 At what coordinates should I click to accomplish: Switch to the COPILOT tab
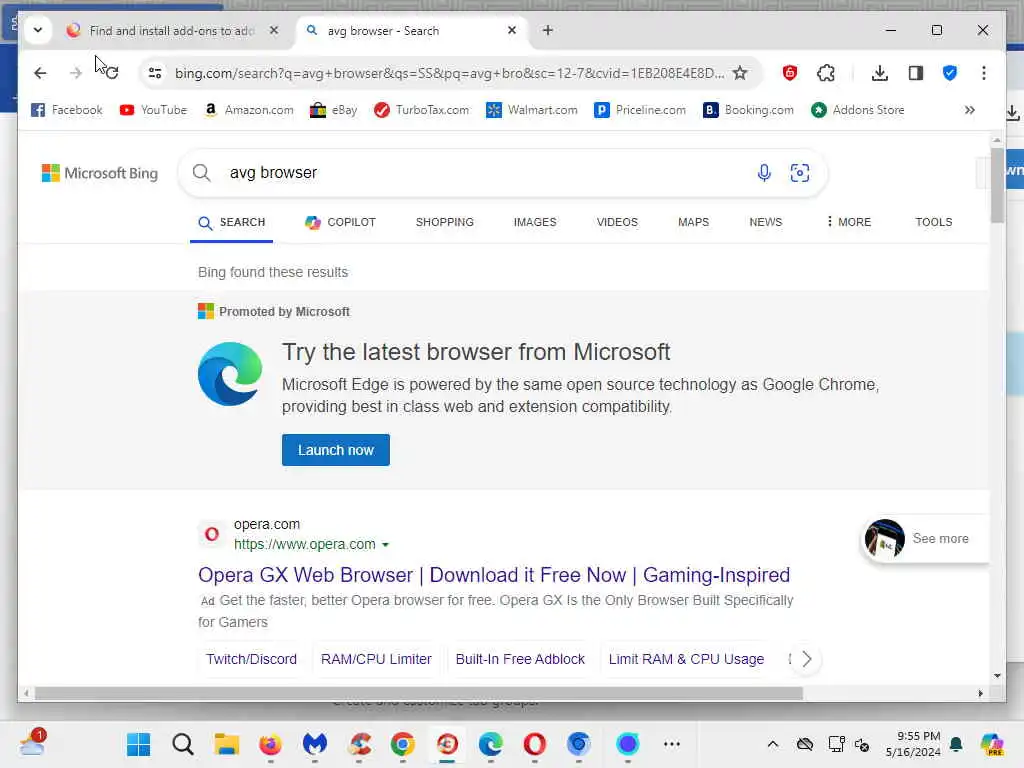click(x=340, y=222)
